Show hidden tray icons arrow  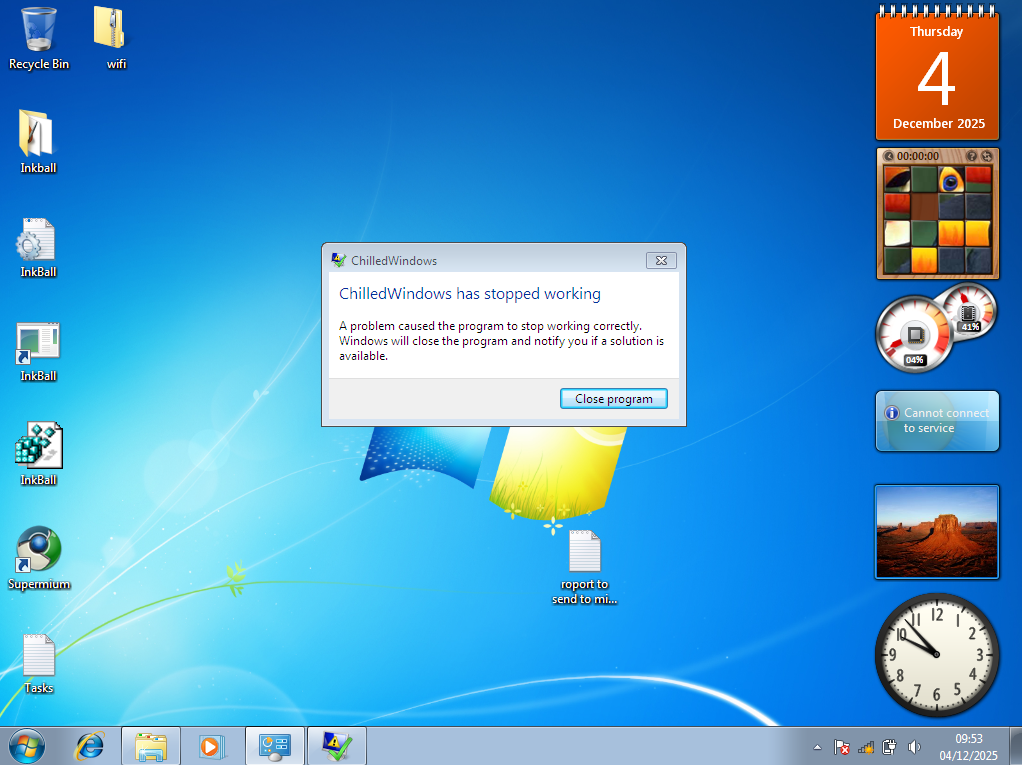coord(817,747)
